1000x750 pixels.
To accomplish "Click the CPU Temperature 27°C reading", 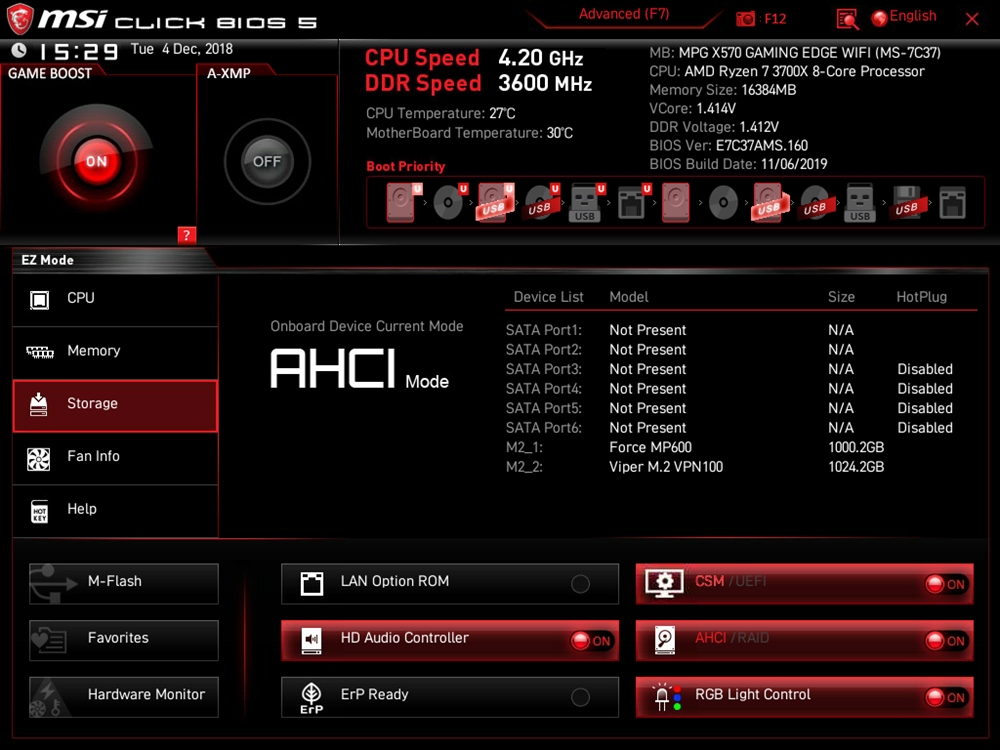I will pos(441,114).
